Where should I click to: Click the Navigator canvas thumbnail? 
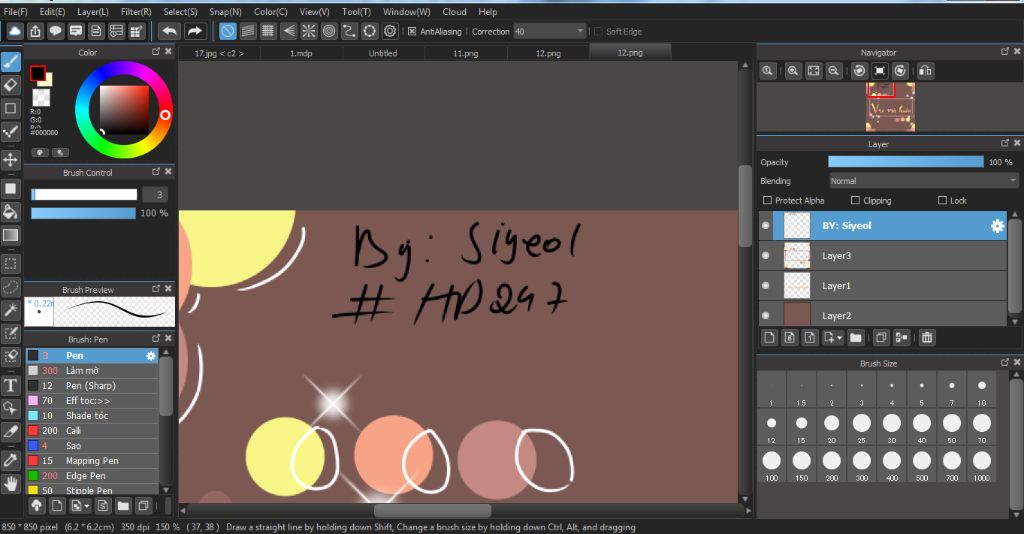pos(890,107)
